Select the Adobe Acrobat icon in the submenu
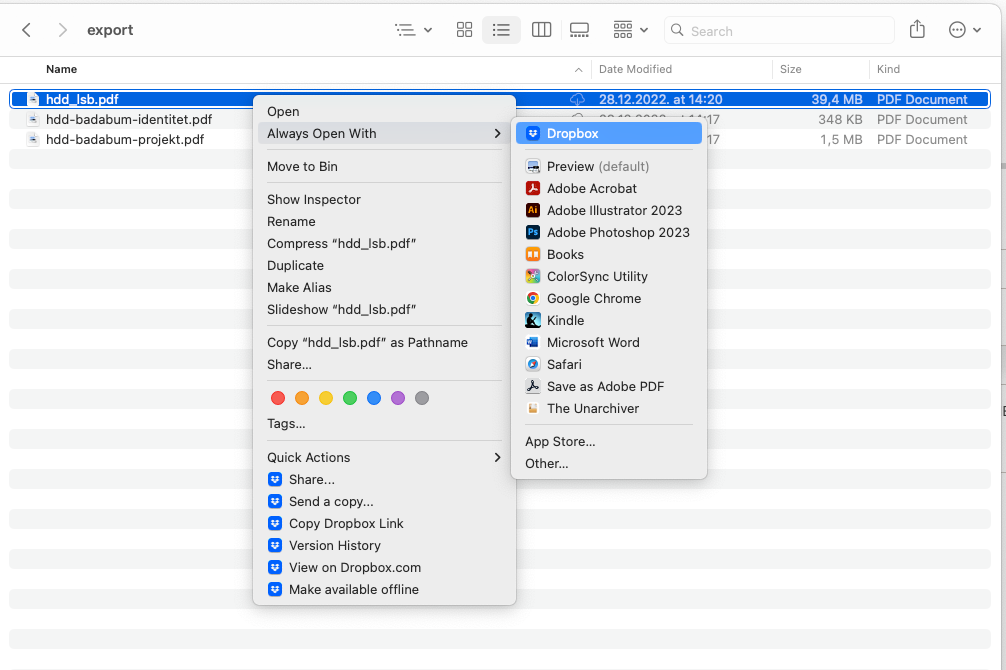Viewport: 1006px width, 670px height. click(x=531, y=188)
